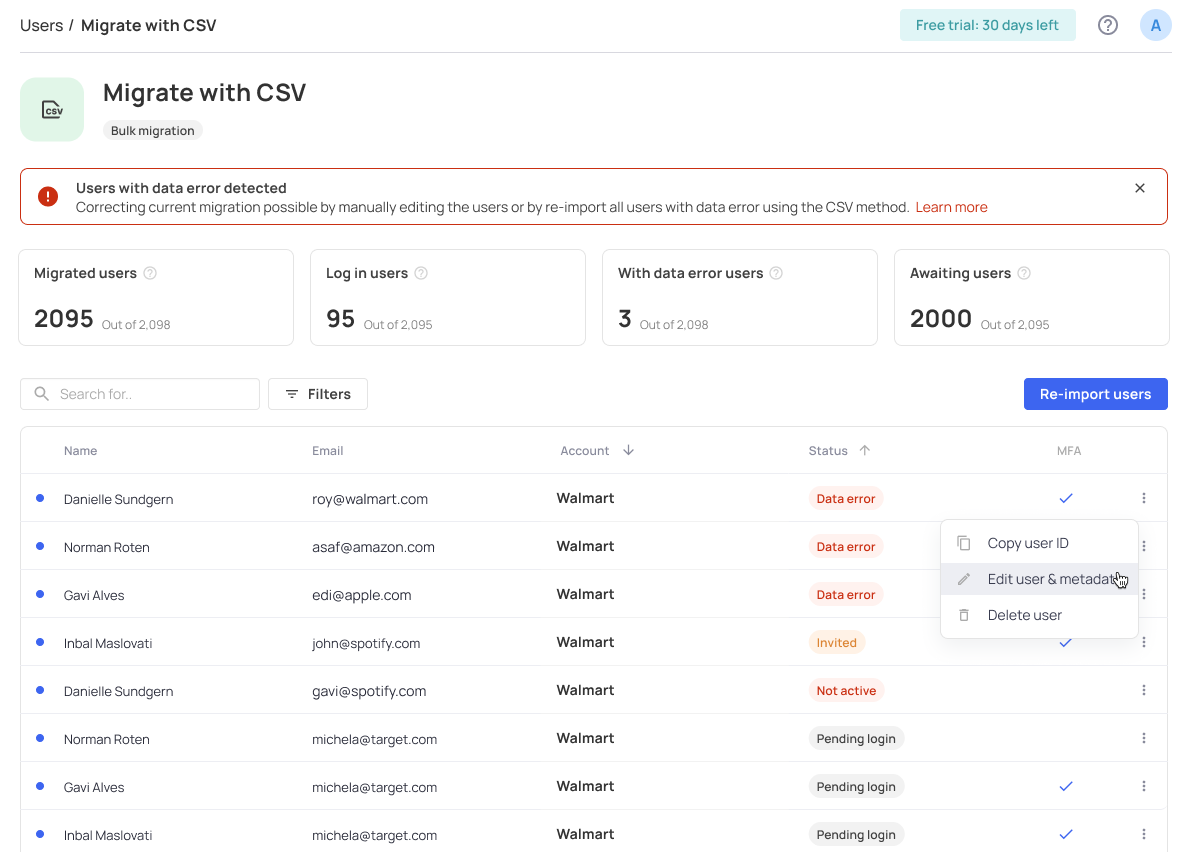Screen dimensions: 1195x852
Task: Click the MFA checkmark for michela@target.com
Action: [x=1066, y=786]
